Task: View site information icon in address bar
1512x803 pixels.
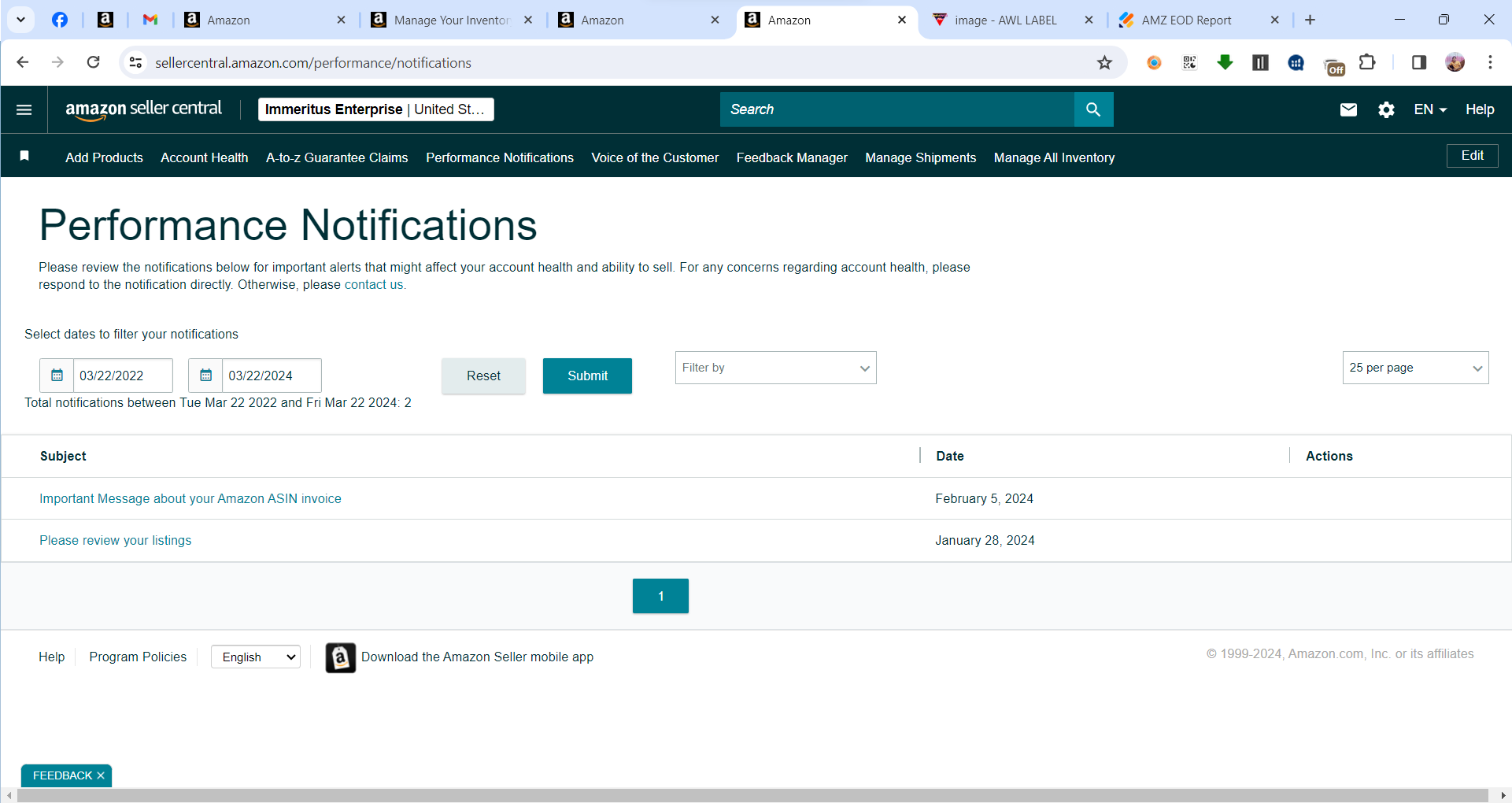Action: click(136, 62)
